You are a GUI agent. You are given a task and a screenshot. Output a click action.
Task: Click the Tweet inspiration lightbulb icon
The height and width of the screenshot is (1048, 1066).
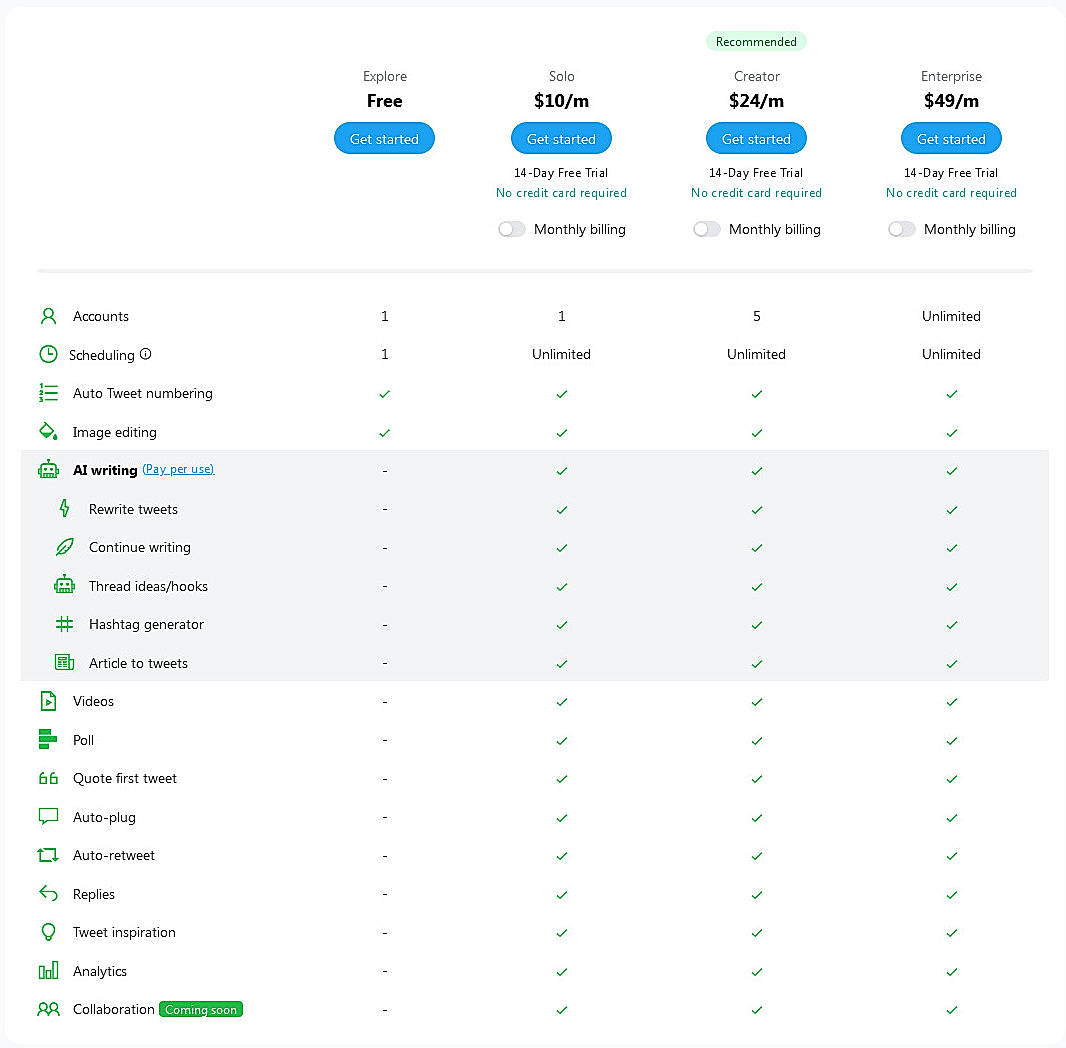48,932
